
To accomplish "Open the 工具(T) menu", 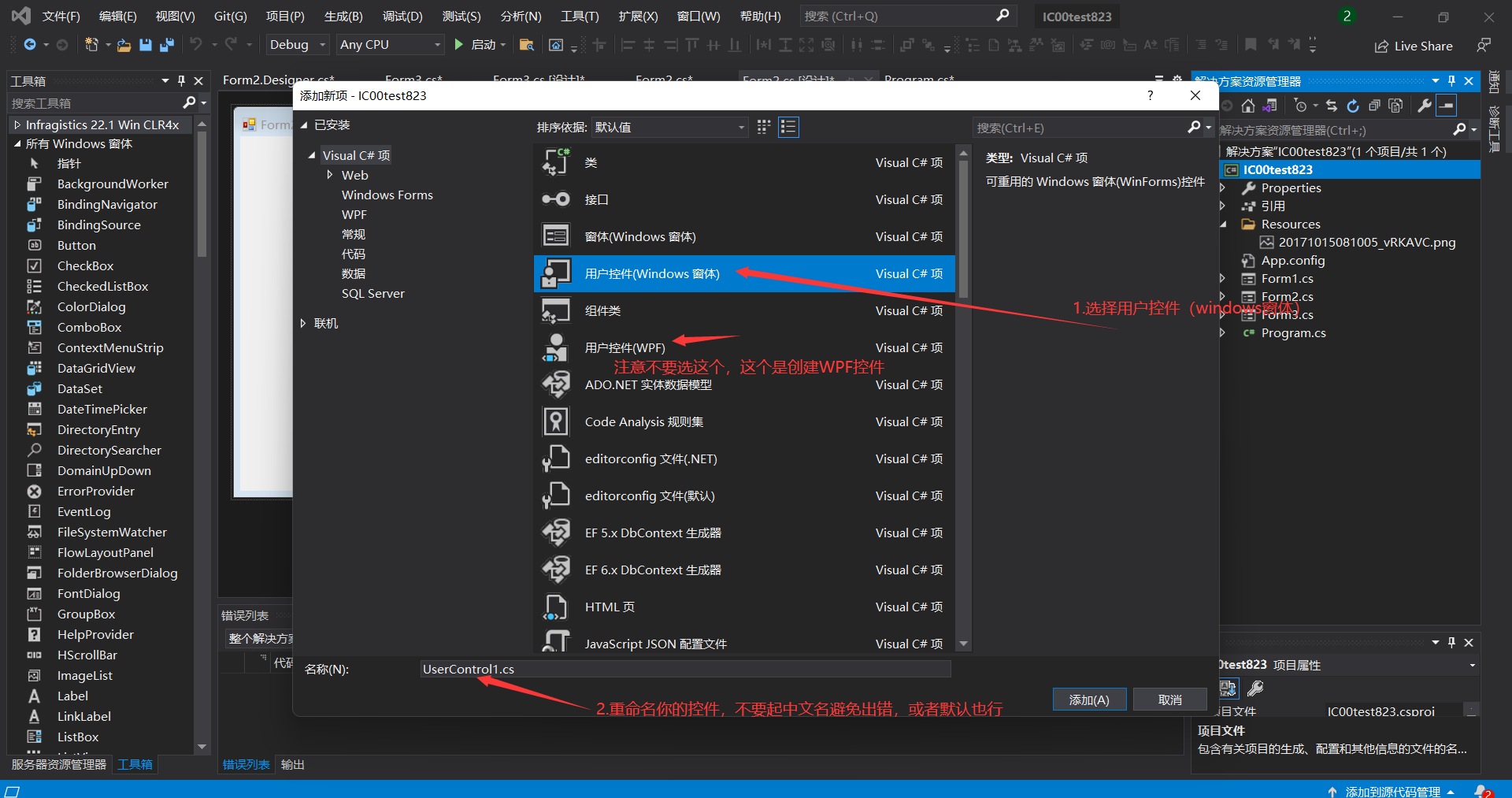I will pyautogui.click(x=580, y=16).
